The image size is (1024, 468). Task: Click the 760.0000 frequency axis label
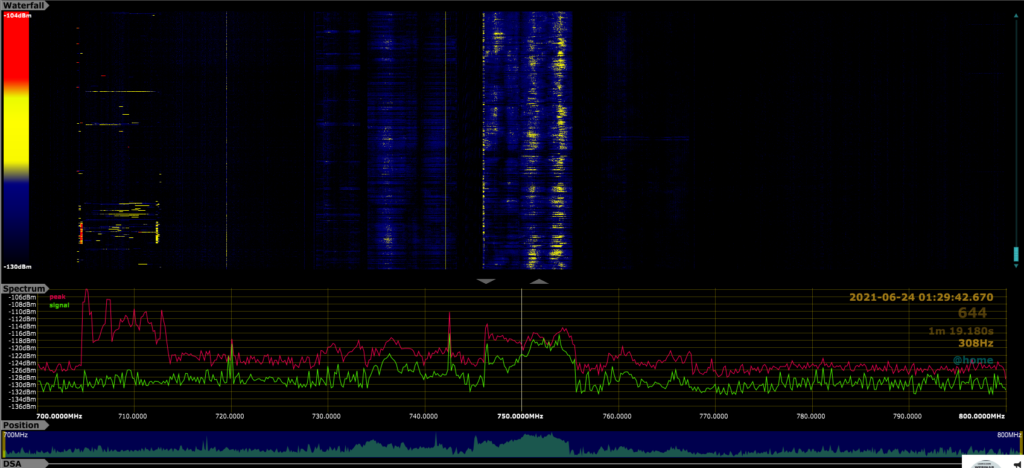coord(616,416)
